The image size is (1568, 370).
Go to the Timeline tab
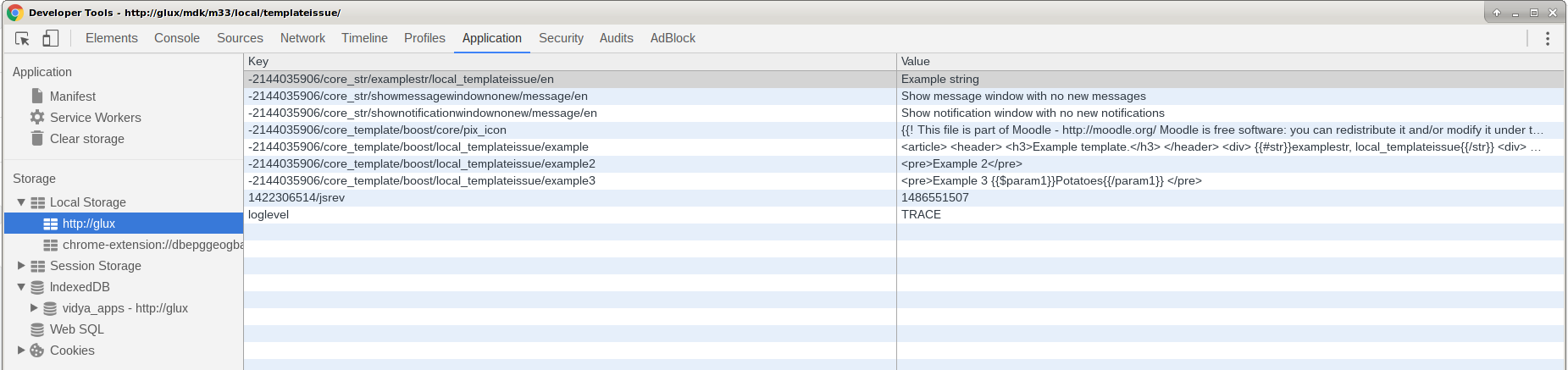tap(364, 38)
